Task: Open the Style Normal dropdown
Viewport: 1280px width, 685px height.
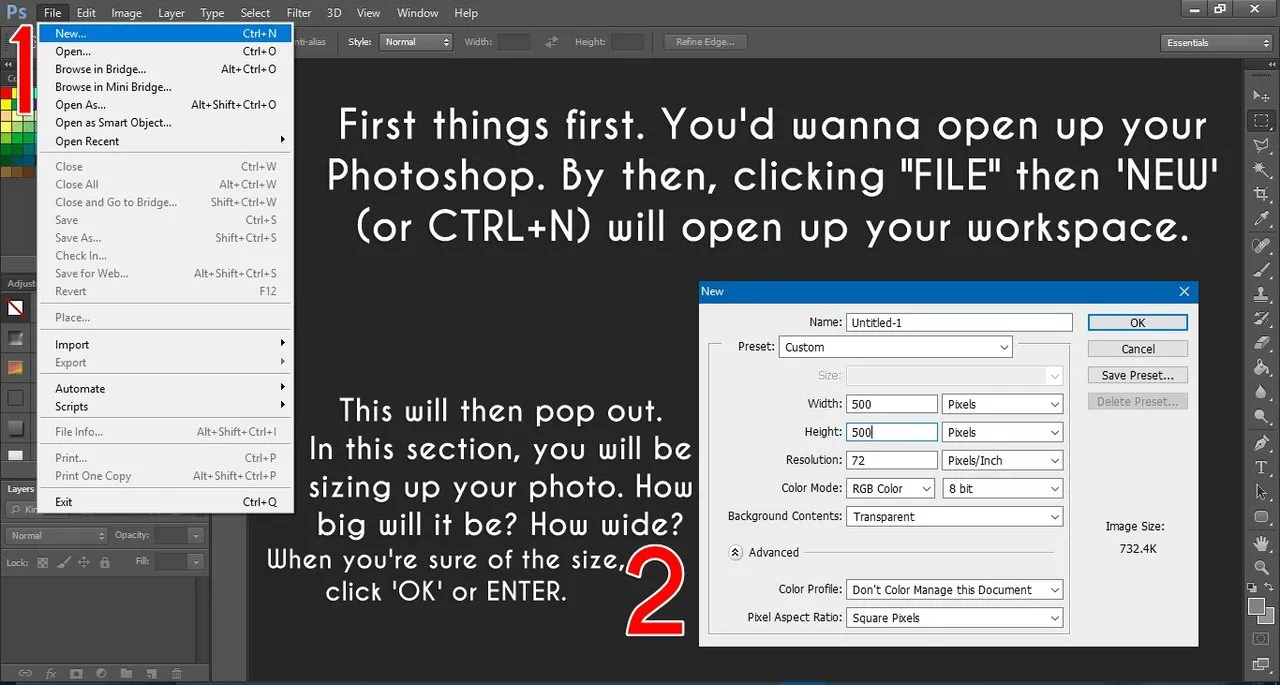Action: click(416, 42)
